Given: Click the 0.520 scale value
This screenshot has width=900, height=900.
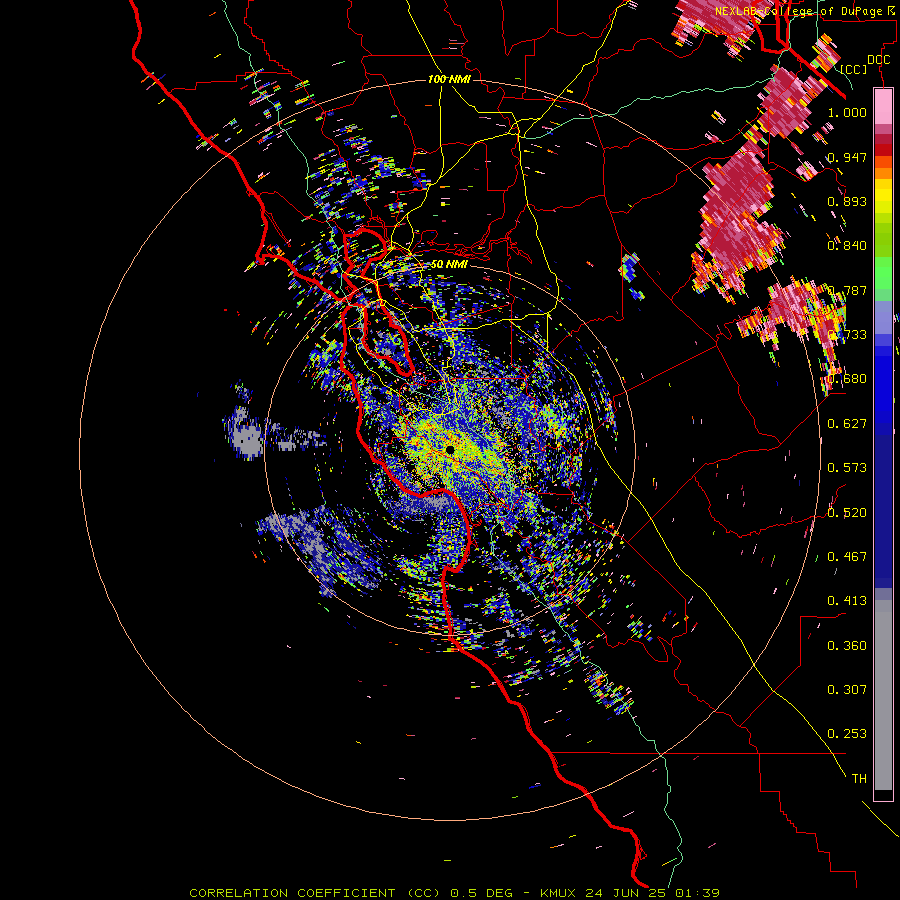Looking at the screenshot, I should (x=847, y=513).
